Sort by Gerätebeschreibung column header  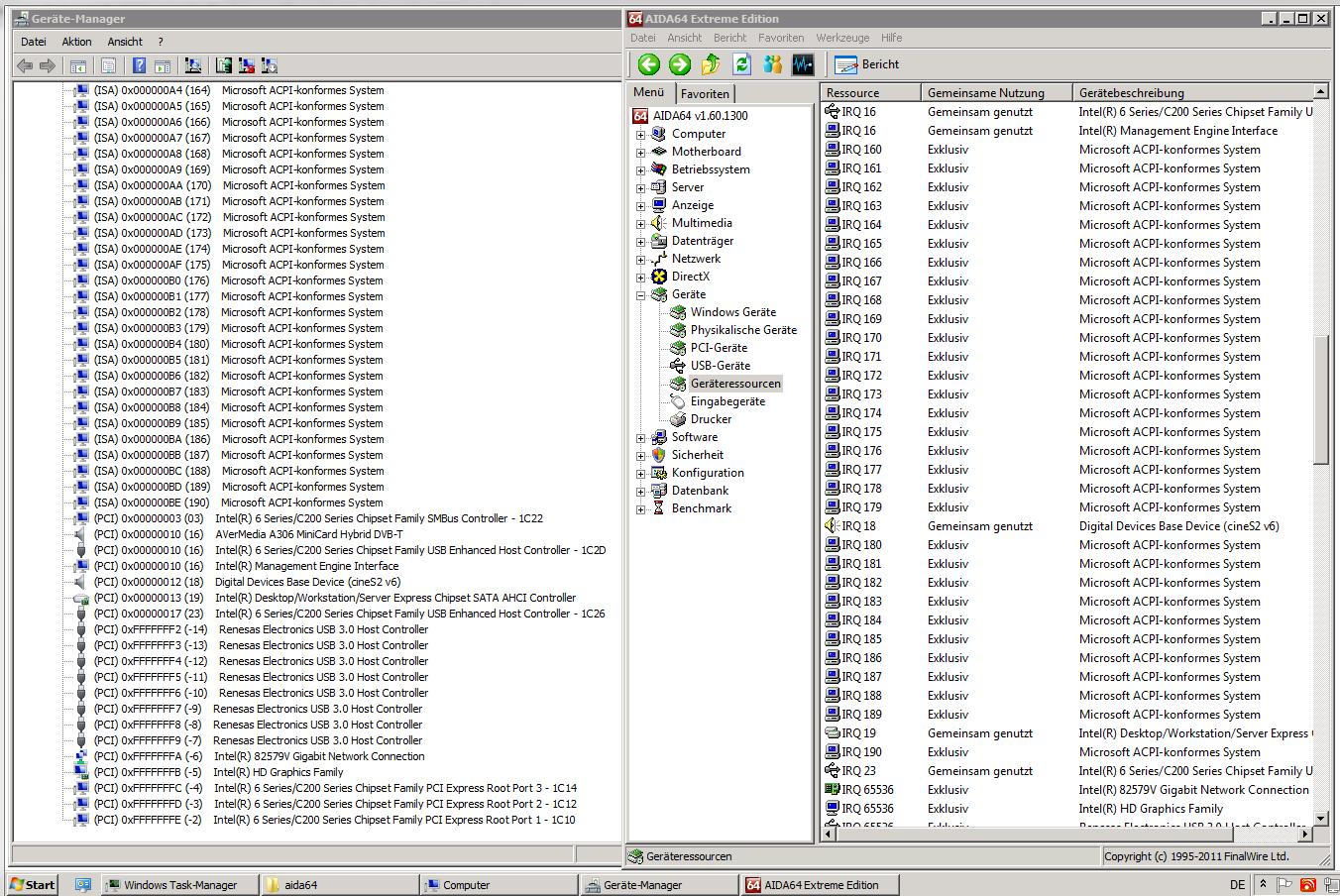1193,93
